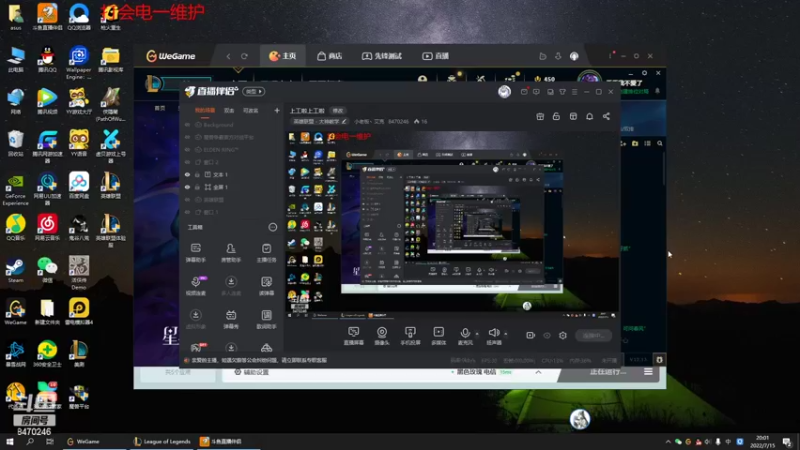Screen dimensions: 800x450
Task: Open the 虚拟形象 tool in the toolbox
Action: click(x=195, y=319)
